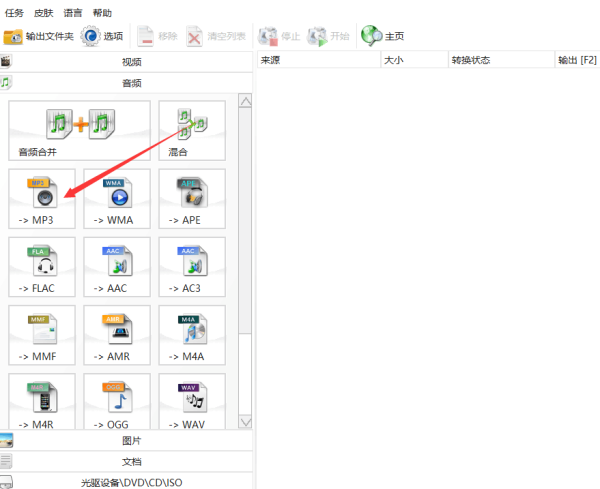This screenshot has width=600, height=489.
Task: Select the -> MP3 conversion format
Action: 42,199
